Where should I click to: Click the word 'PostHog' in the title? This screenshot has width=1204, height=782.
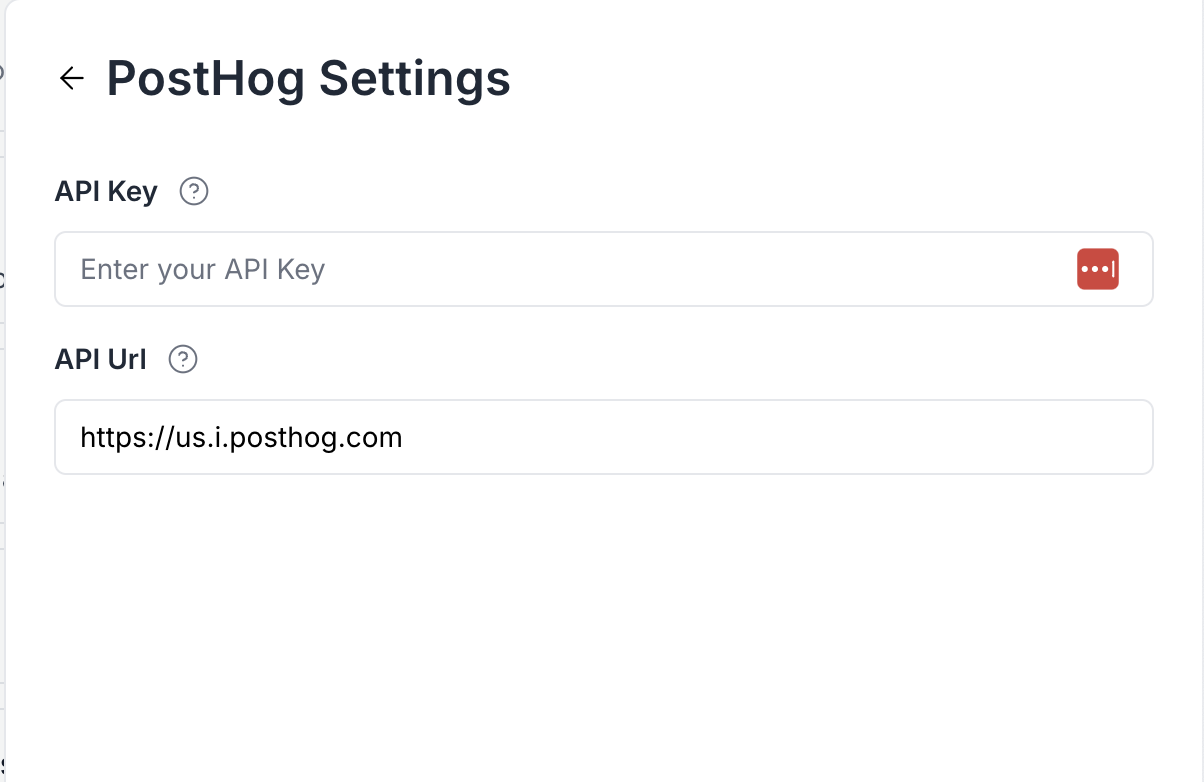coord(205,78)
